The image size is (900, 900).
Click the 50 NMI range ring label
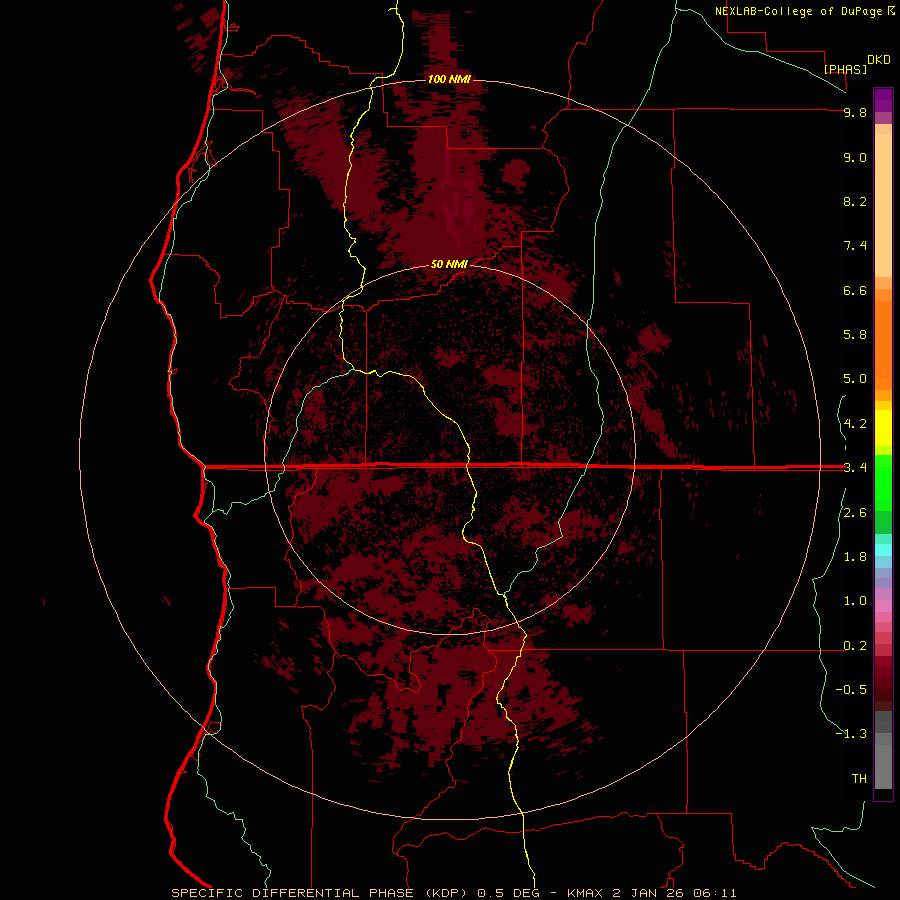tap(449, 264)
